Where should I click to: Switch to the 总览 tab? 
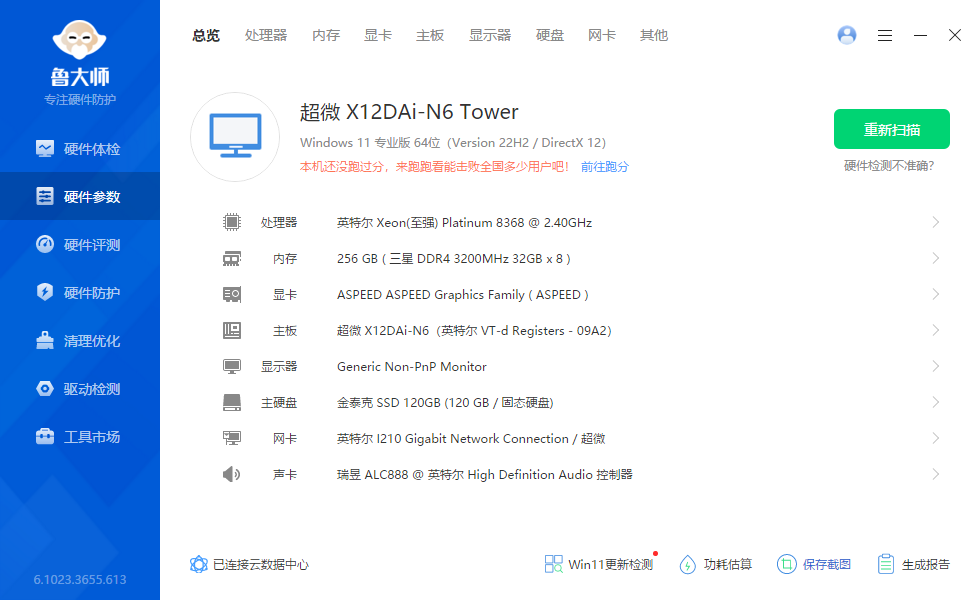pyautogui.click(x=206, y=36)
